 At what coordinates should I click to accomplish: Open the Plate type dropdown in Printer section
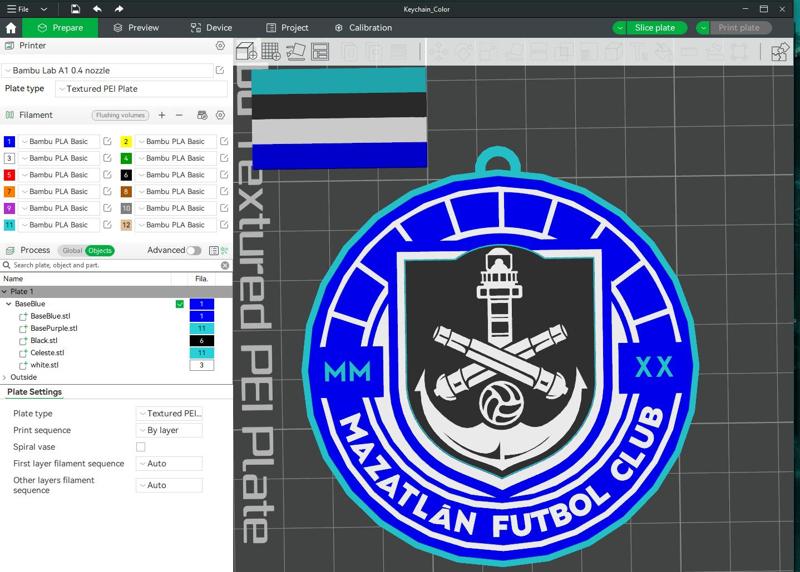click(141, 89)
